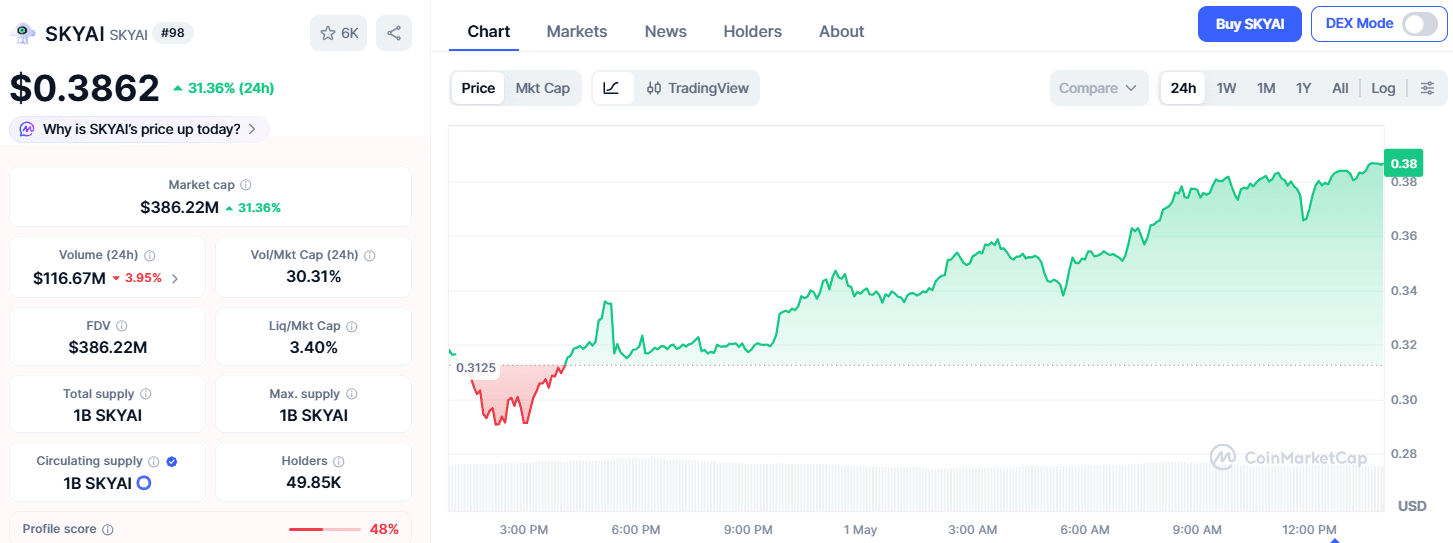Open Total supply info icon
Viewport: 1453px width, 543px height.
pyautogui.click(x=146, y=394)
